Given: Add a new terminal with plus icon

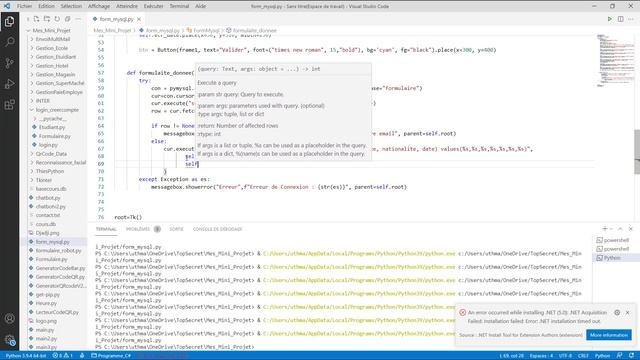Looking at the screenshot, I should click(605, 229).
